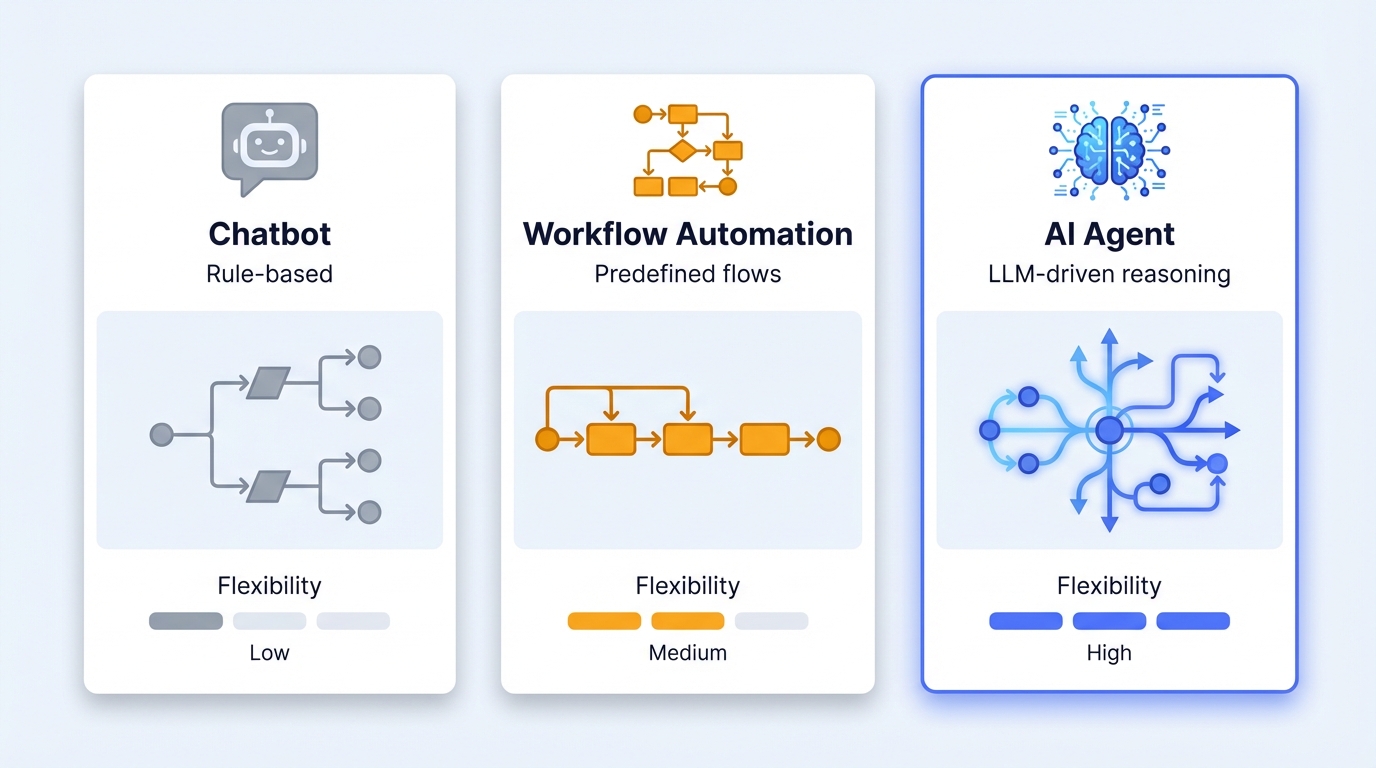Enable the empty flexibility segment on the Workflow card

[x=771, y=621]
